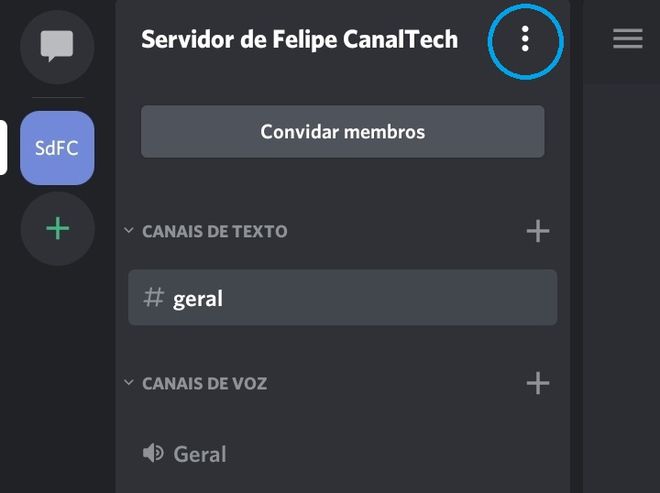Click the Servidor de Felipe CanalTech title
Viewport: 660px width, 493px height.
(300, 40)
